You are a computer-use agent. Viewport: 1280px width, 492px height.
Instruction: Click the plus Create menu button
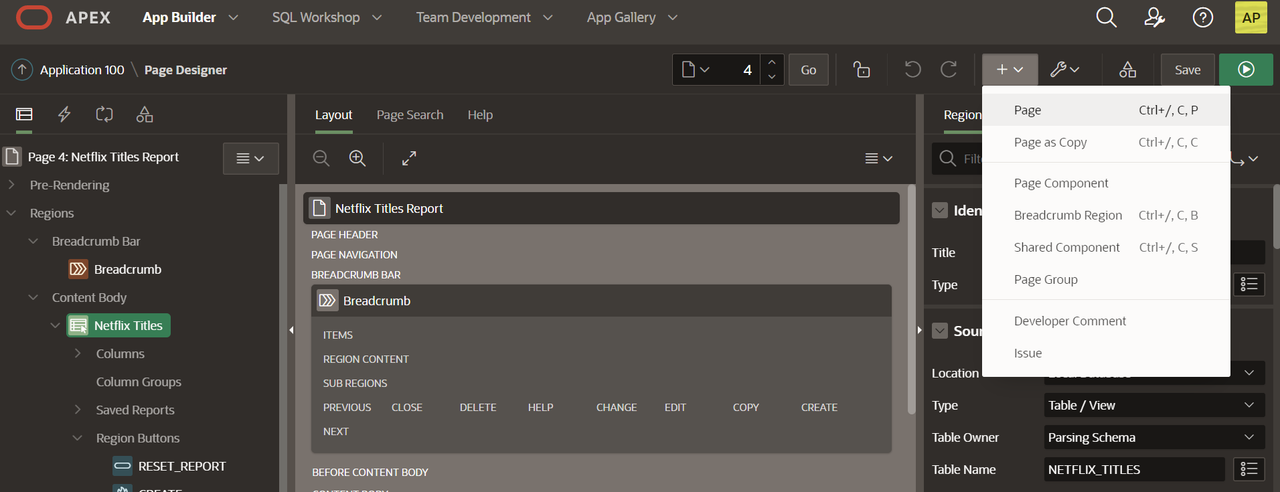[1010, 69]
